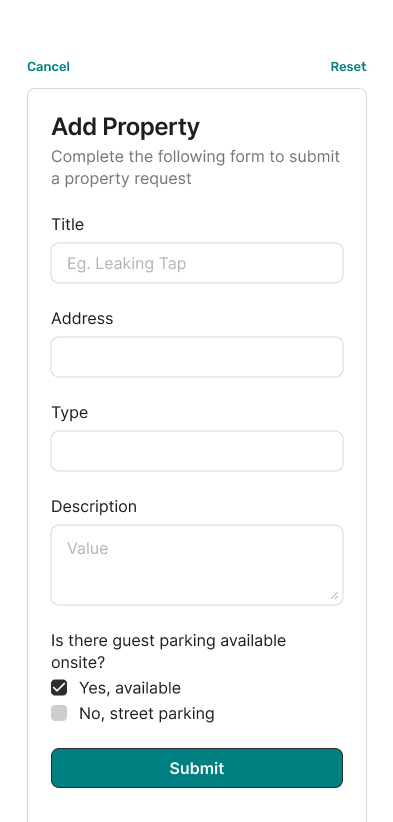Select the Type input box
The width and height of the screenshot is (393, 822).
tap(197, 451)
